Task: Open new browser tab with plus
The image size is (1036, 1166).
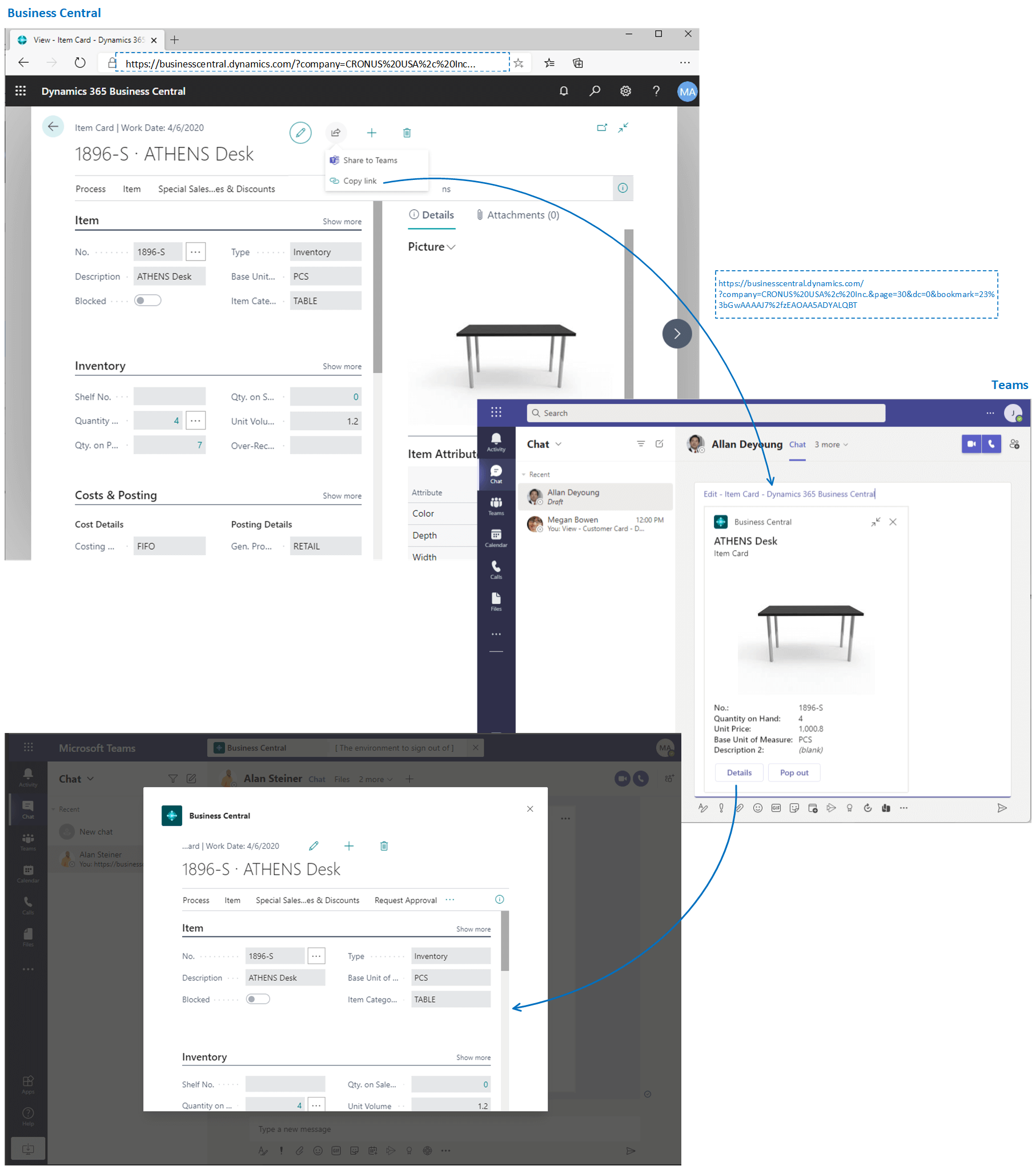Action: (175, 39)
